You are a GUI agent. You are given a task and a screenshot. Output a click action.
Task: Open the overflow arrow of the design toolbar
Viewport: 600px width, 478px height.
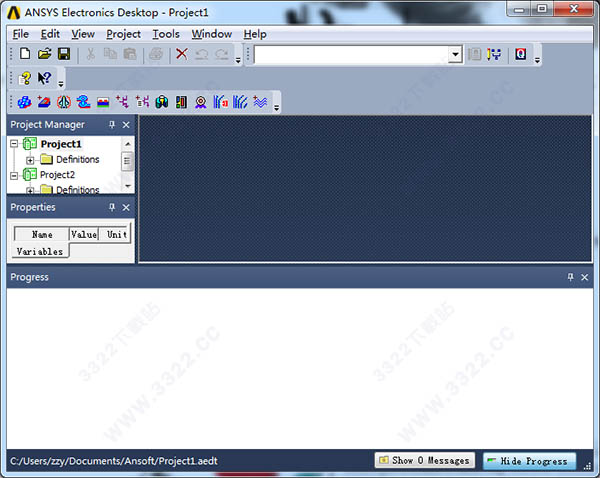(276, 108)
